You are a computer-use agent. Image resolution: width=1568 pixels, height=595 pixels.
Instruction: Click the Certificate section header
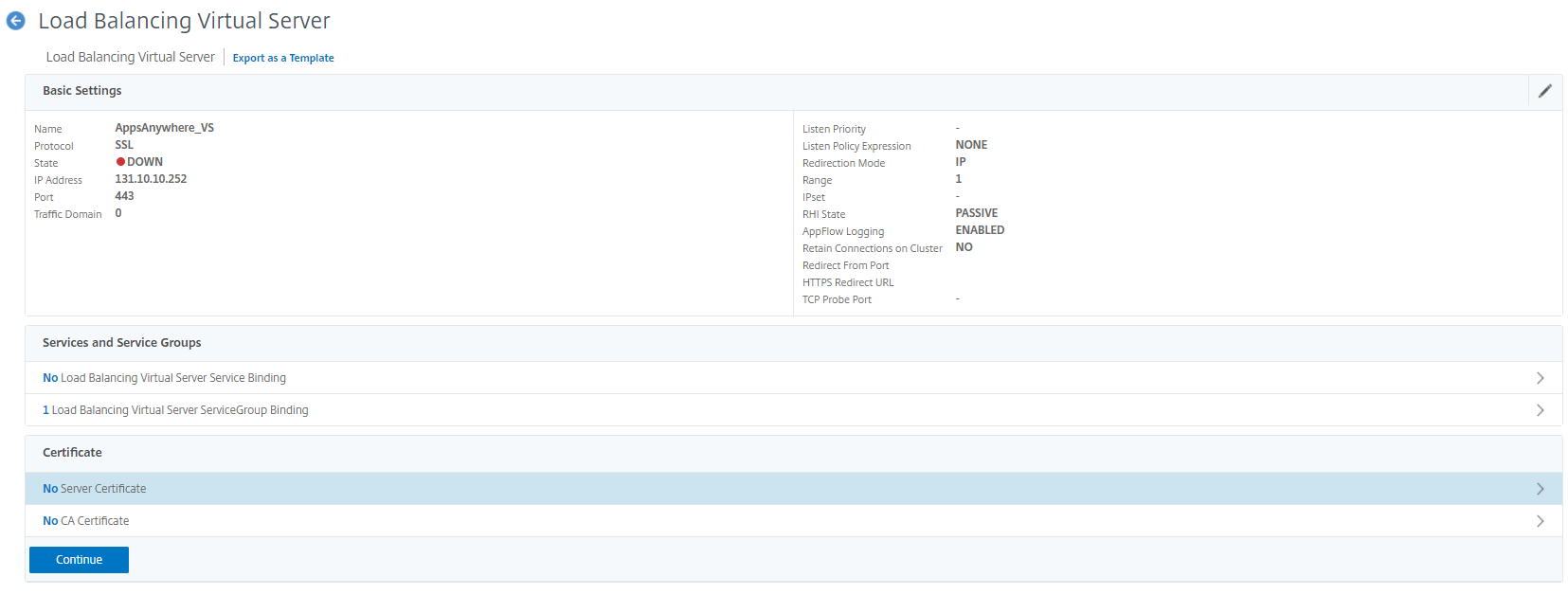pos(72,453)
